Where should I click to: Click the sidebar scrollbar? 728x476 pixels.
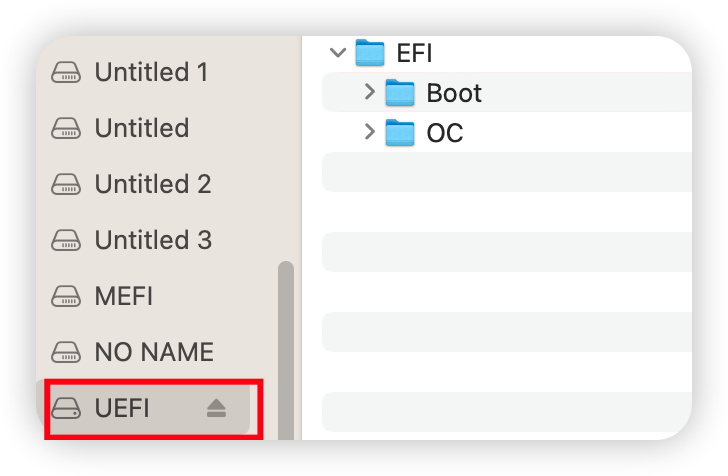pos(285,340)
